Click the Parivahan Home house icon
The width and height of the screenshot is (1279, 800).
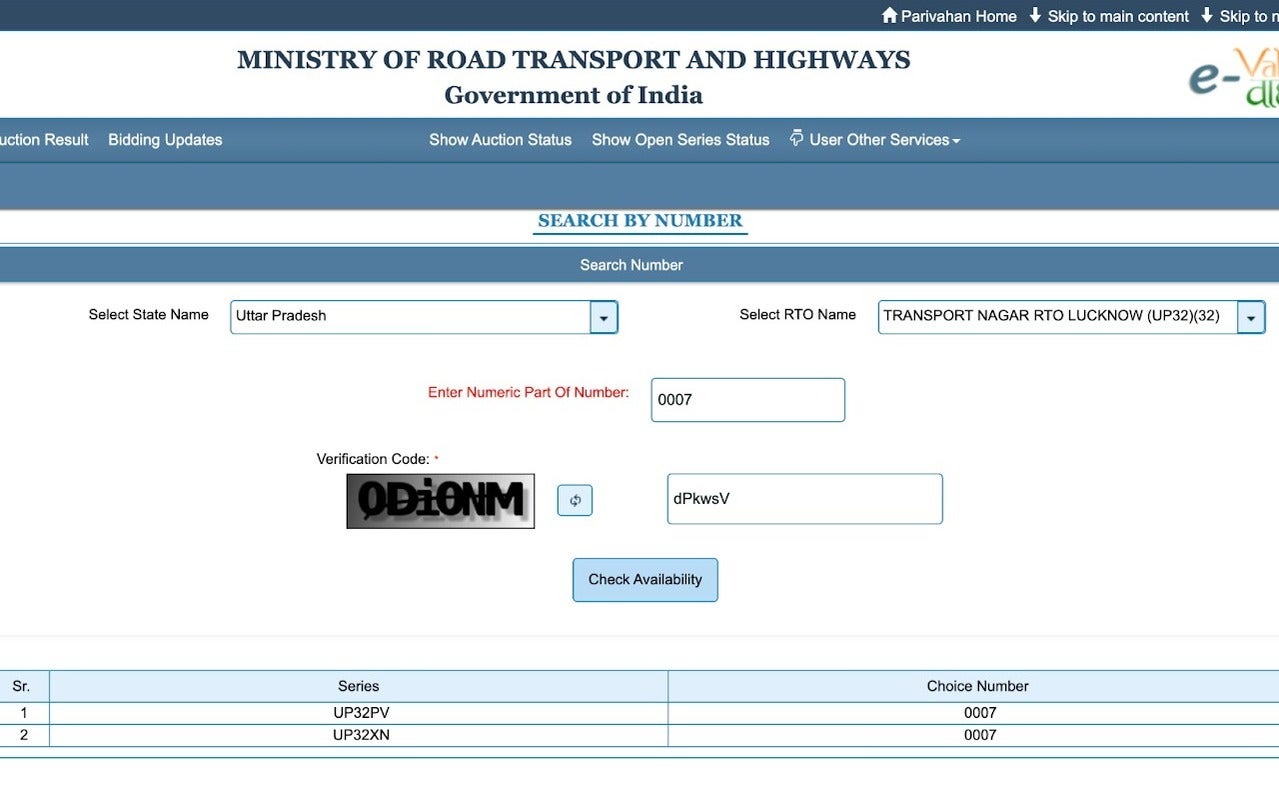coord(889,15)
